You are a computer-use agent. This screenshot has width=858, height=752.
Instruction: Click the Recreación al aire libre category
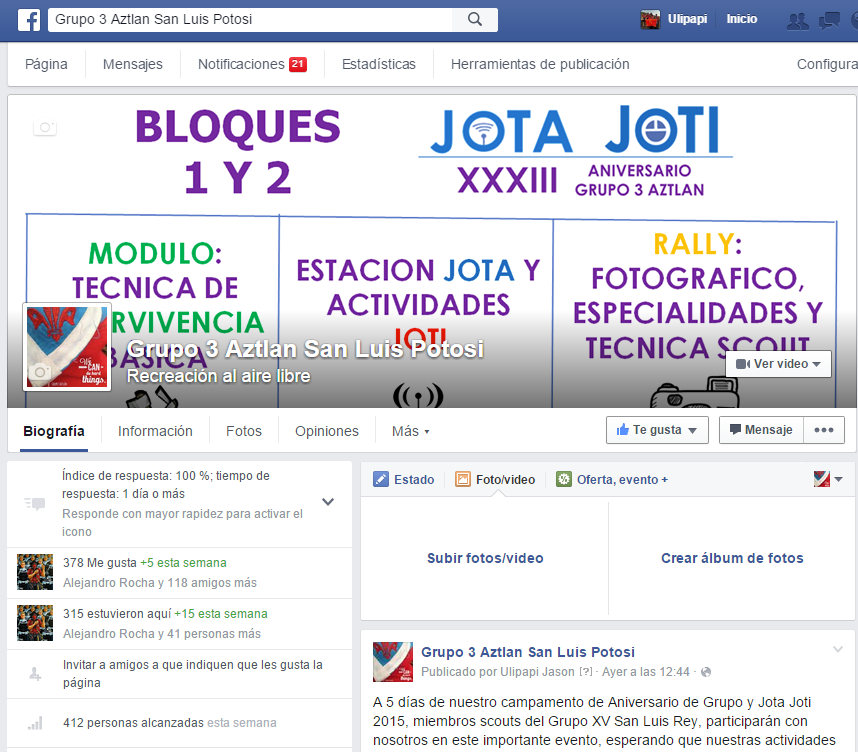pyautogui.click(x=218, y=376)
